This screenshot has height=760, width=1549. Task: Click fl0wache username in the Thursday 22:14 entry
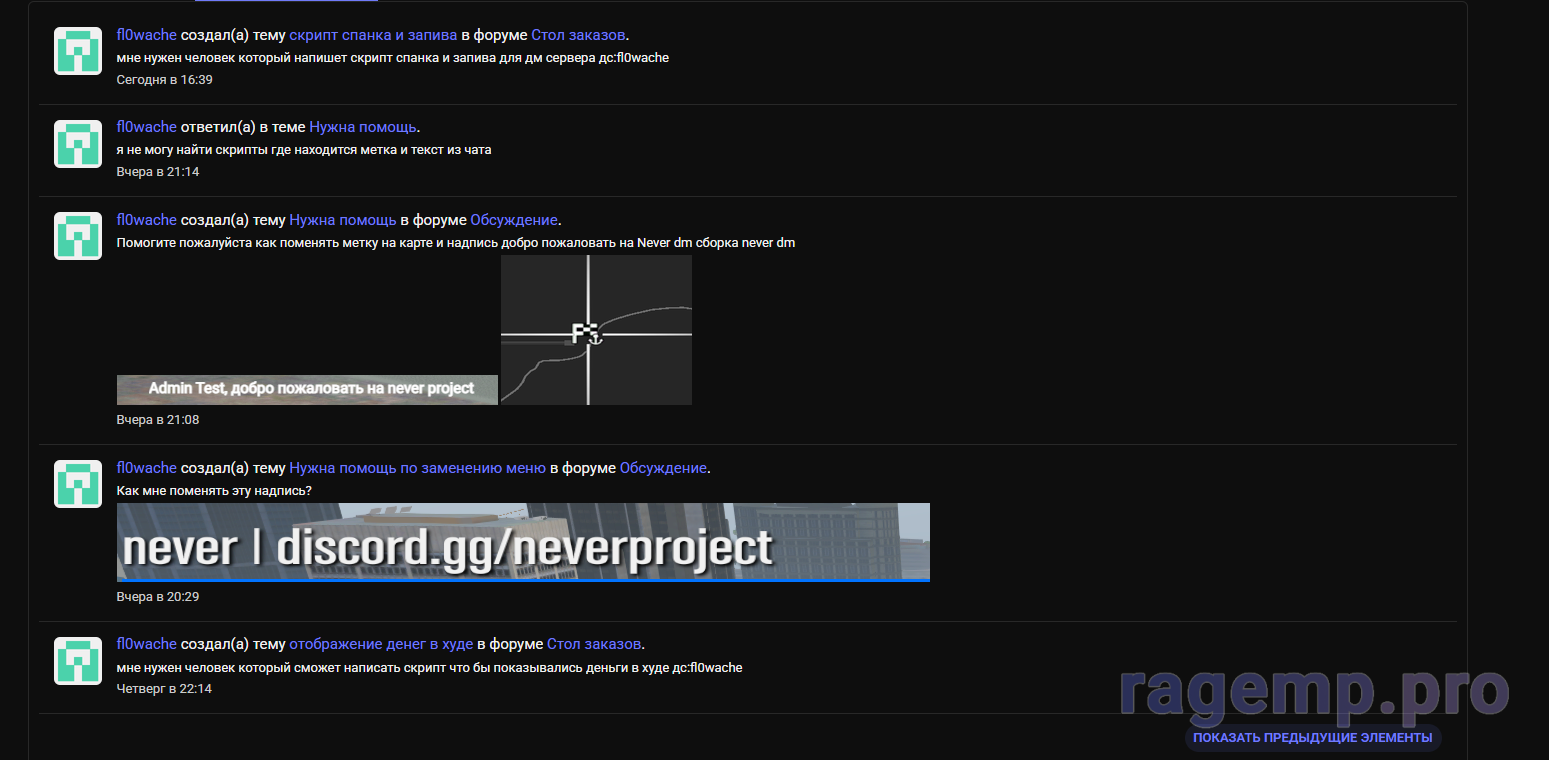point(146,644)
